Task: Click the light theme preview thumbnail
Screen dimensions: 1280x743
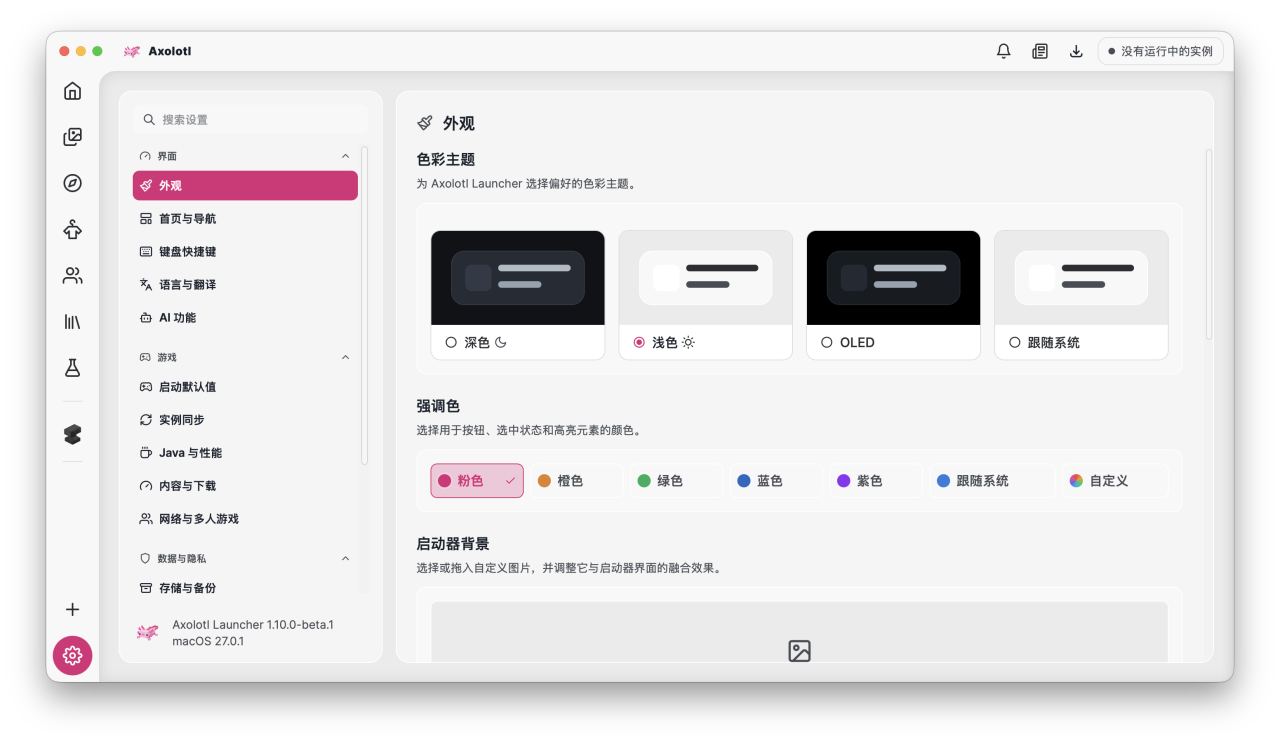Action: [706, 278]
